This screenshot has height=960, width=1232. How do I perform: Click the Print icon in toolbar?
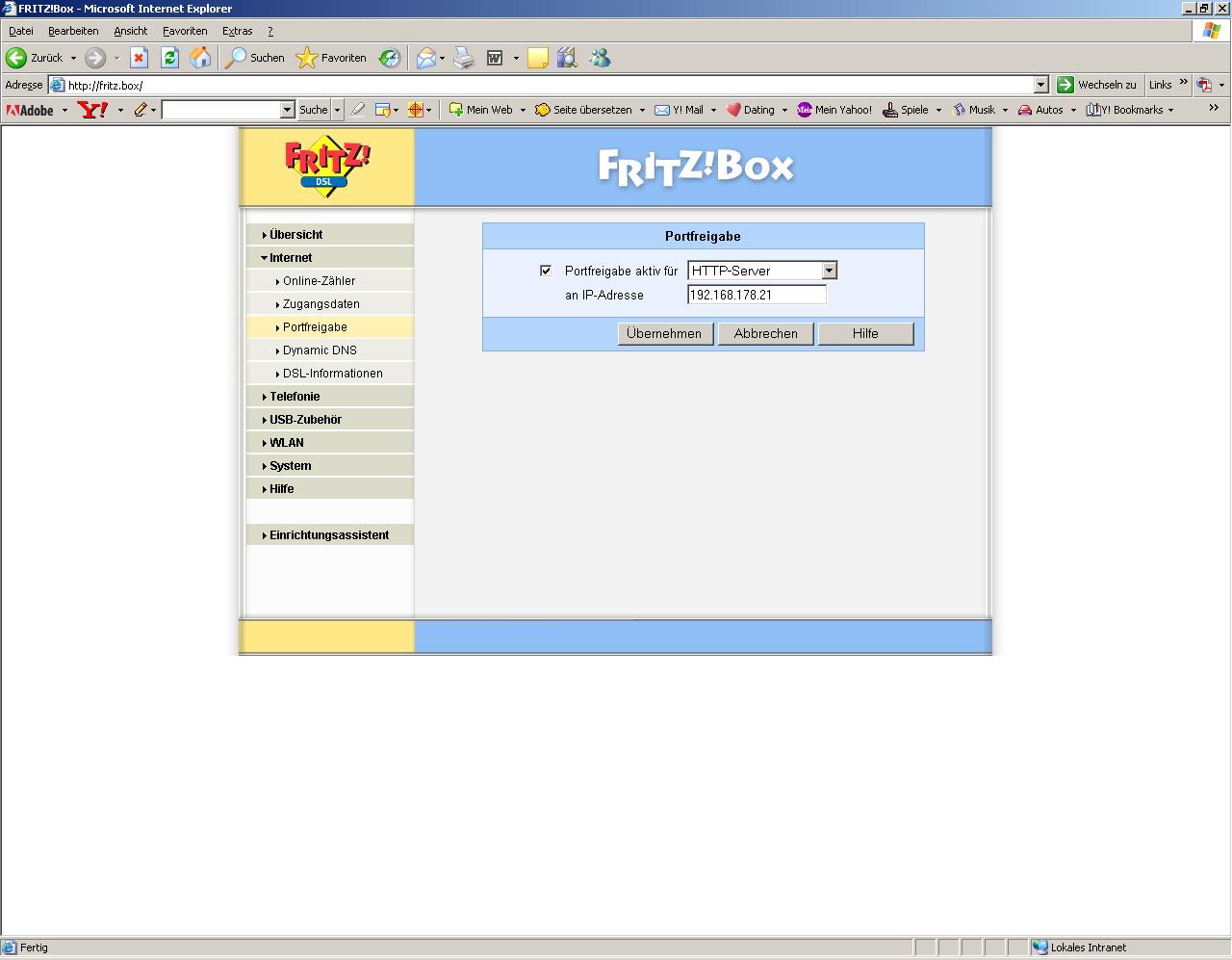464,58
